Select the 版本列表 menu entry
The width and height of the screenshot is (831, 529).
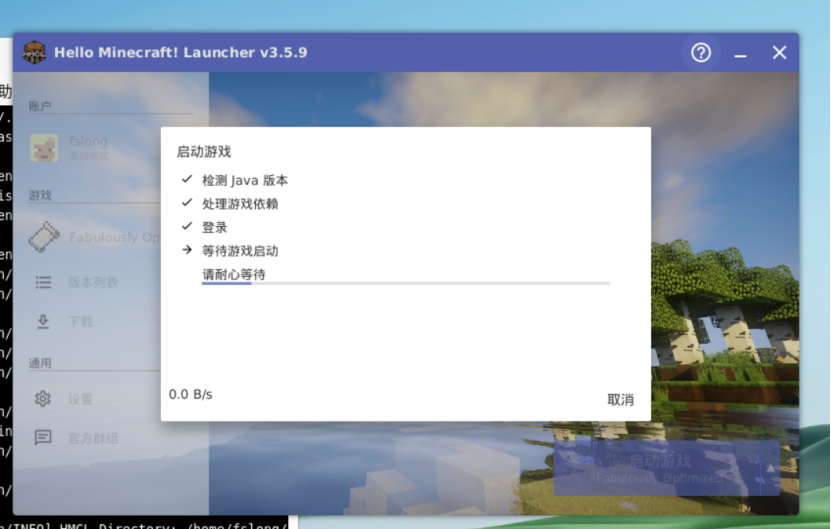point(93,282)
